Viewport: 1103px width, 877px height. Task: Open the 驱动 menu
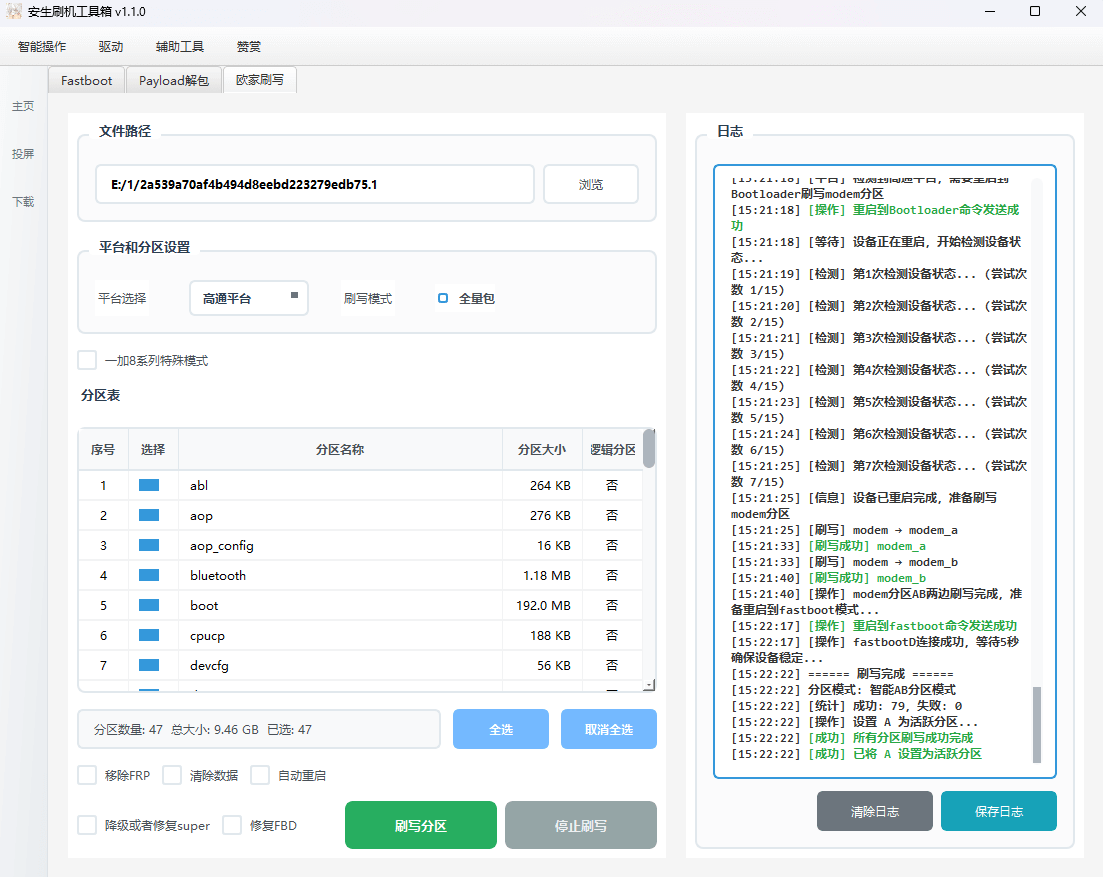tap(110, 46)
